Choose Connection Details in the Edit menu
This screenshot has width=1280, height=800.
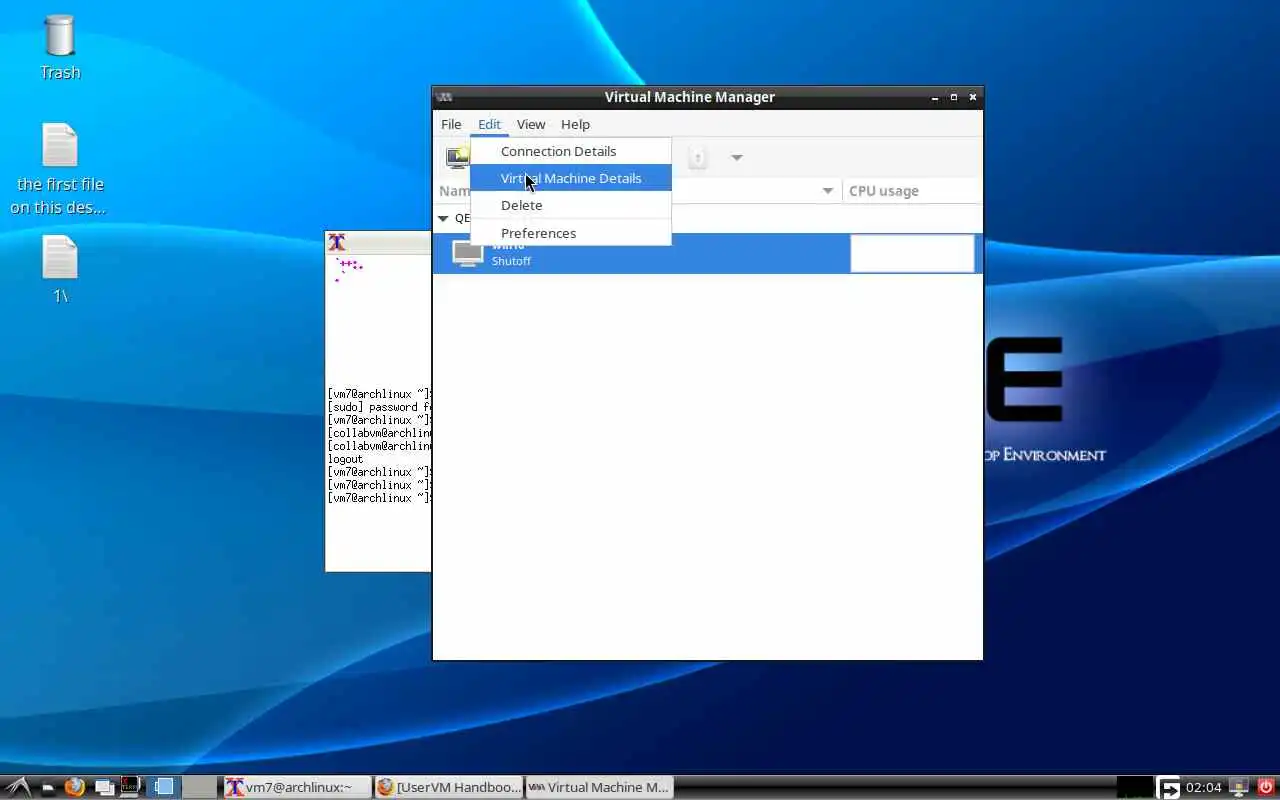click(x=571, y=151)
